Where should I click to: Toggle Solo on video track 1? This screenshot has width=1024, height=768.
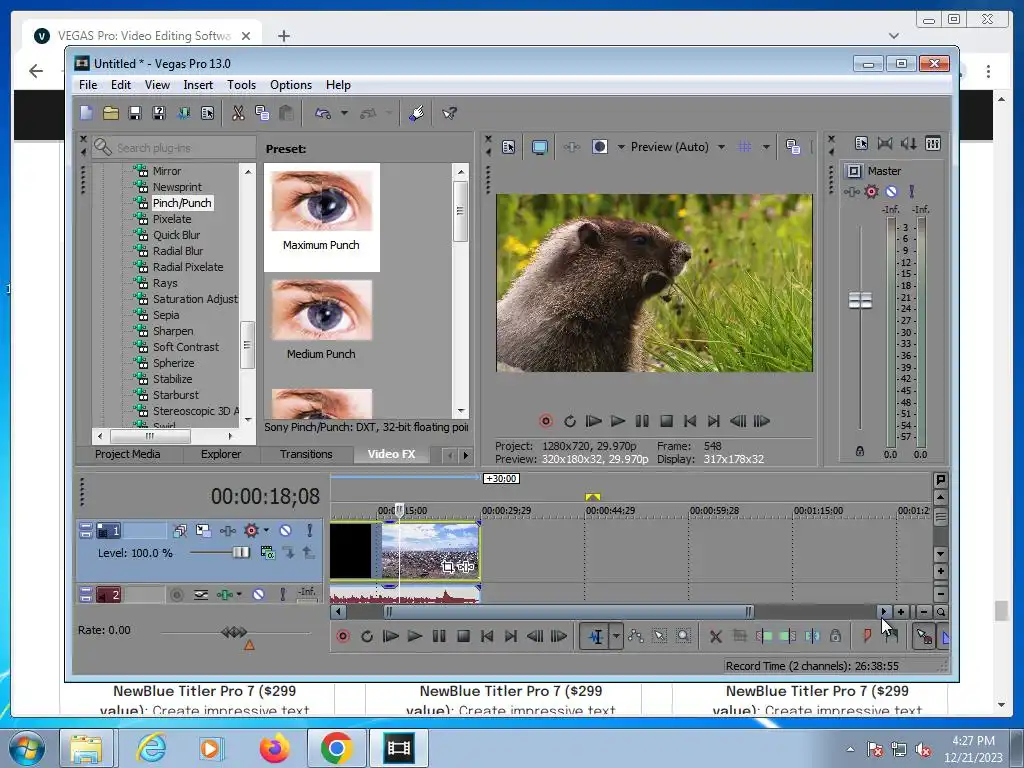coord(310,531)
